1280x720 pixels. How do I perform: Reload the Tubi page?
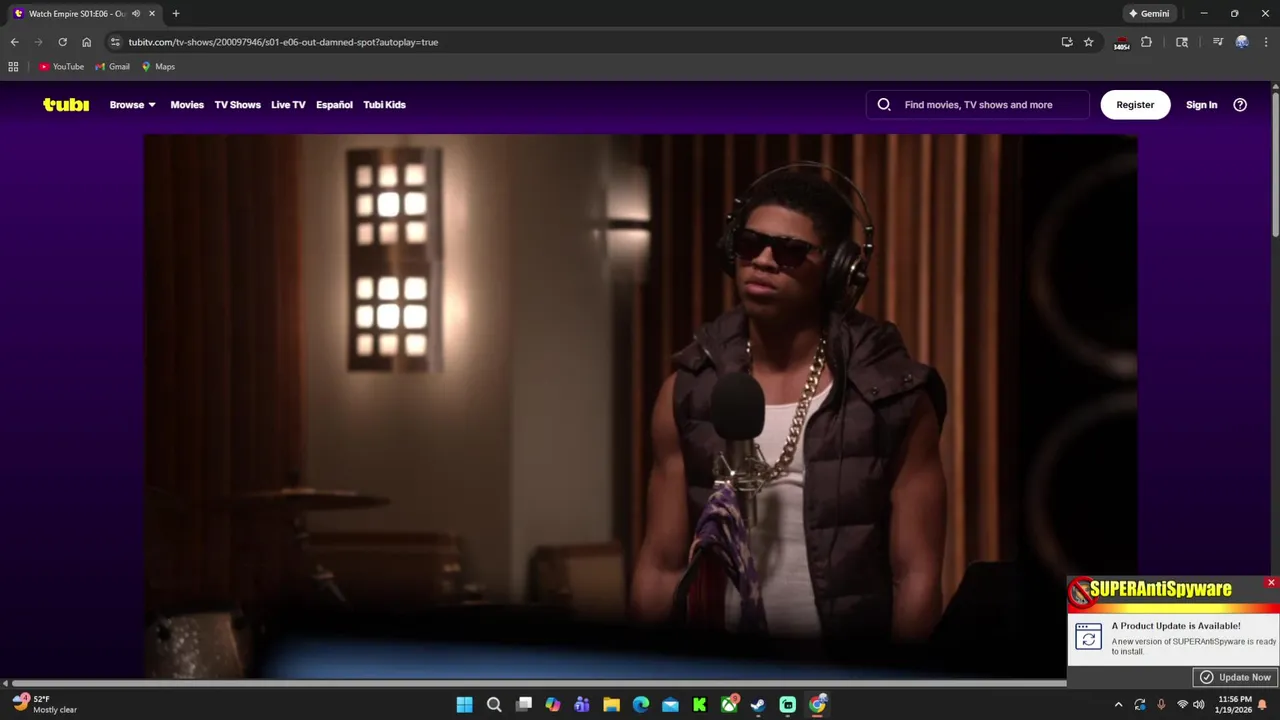click(62, 42)
